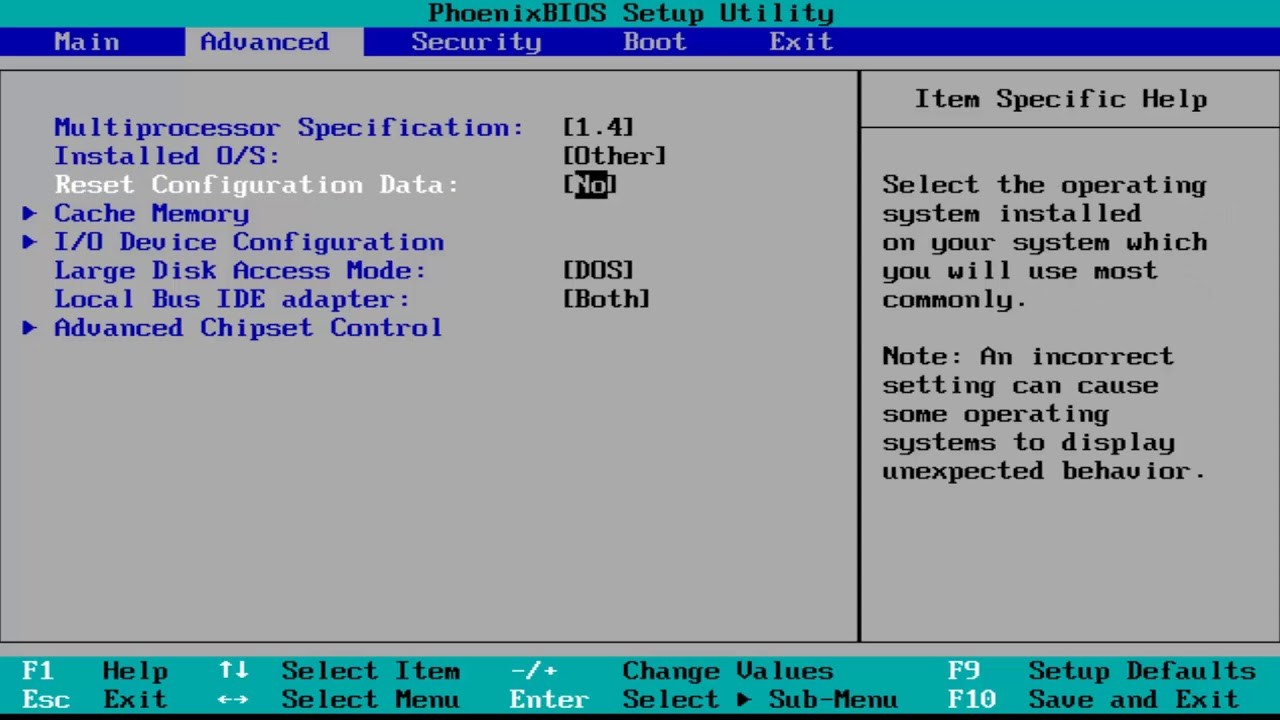Select the Large Disk Access Mode [DOS] value
Viewport: 1280px width, 720px height.
(x=597, y=270)
